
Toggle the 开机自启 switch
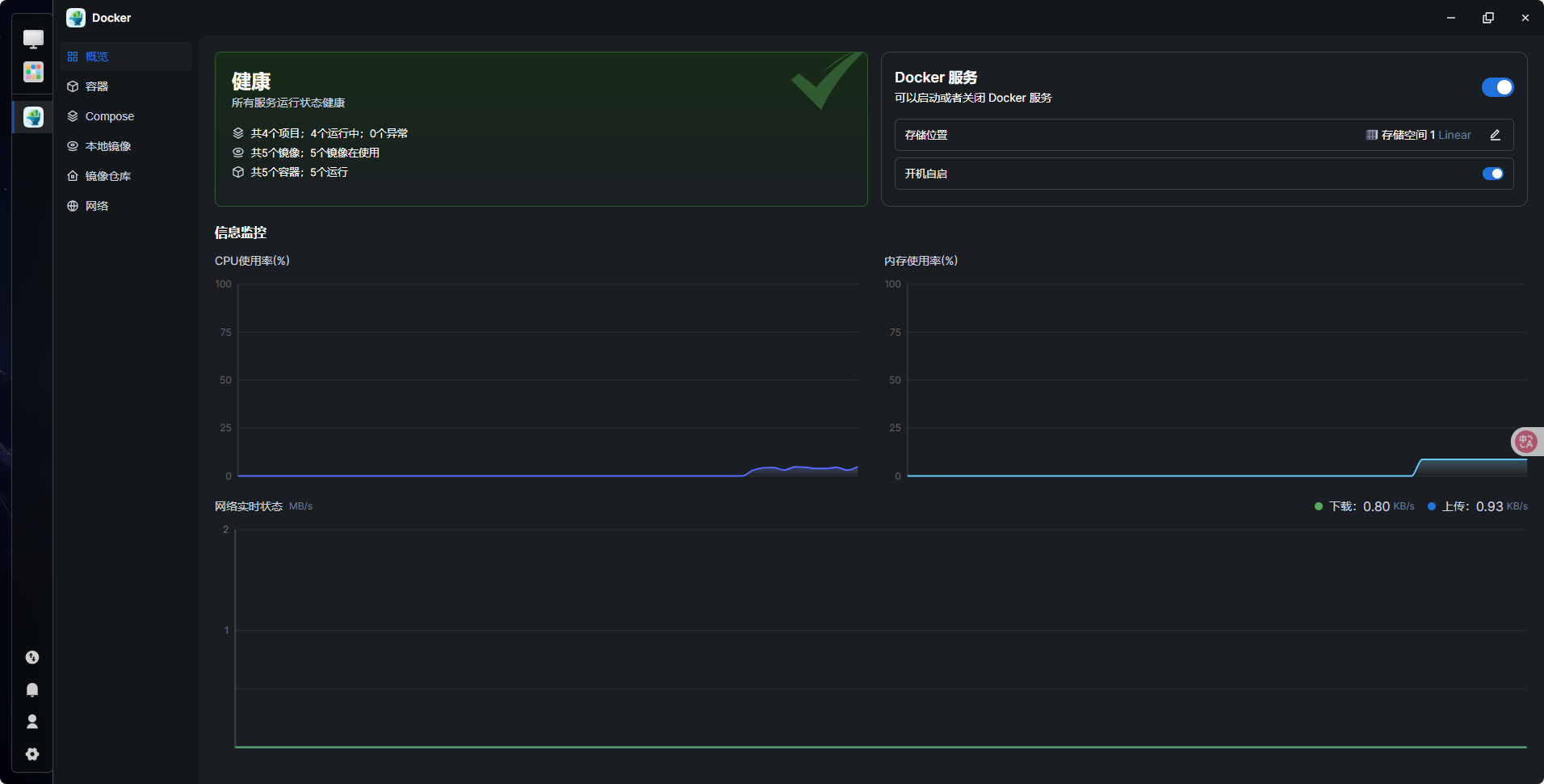pyautogui.click(x=1492, y=174)
